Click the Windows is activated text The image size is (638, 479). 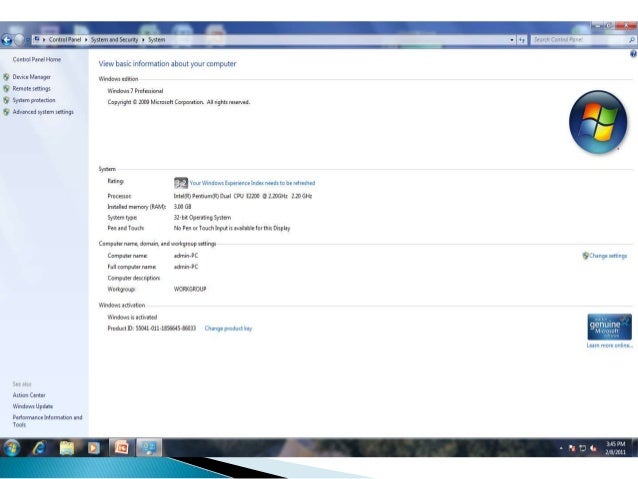coord(132,317)
